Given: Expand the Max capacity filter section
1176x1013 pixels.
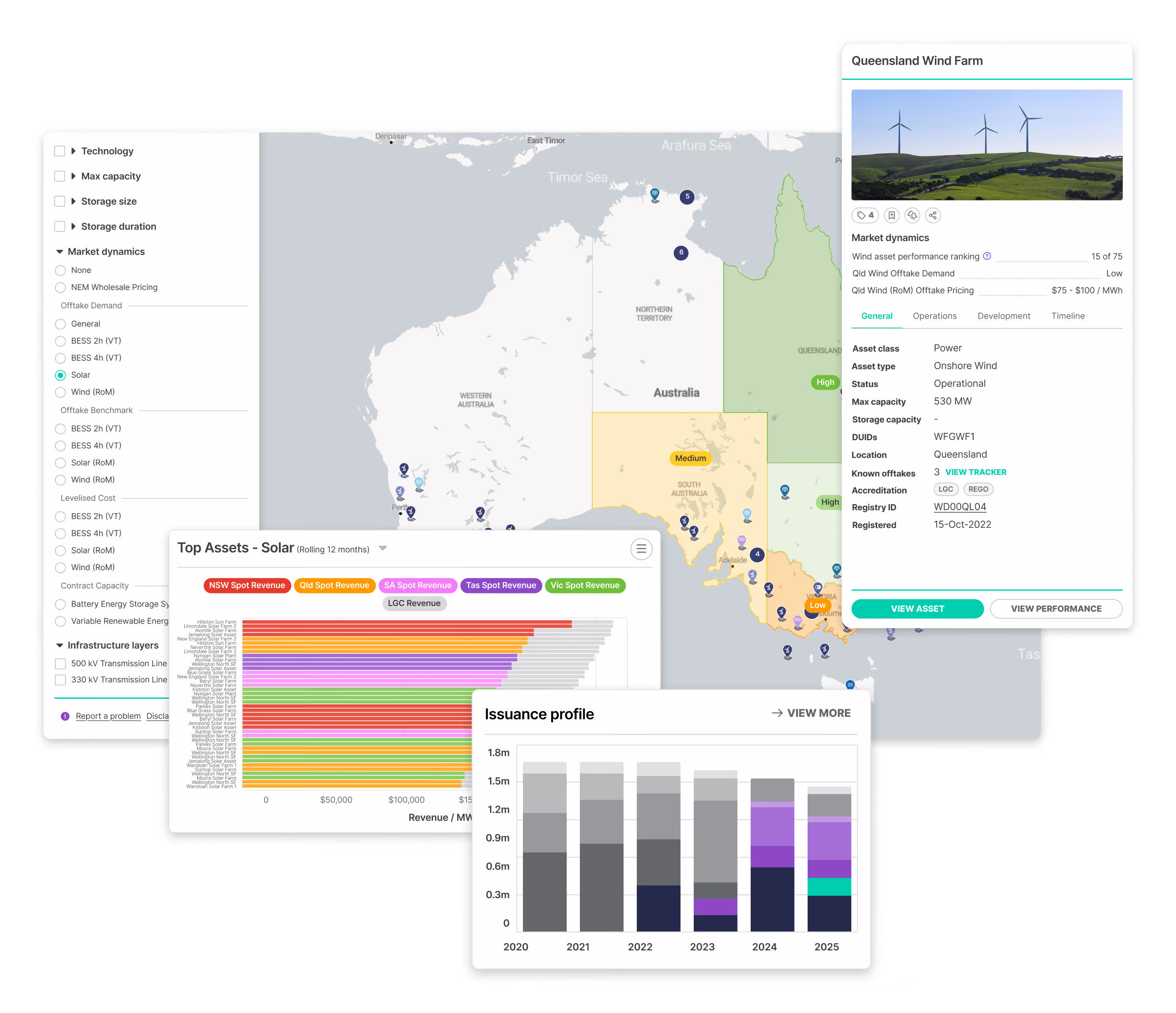Looking at the screenshot, I should [x=73, y=176].
